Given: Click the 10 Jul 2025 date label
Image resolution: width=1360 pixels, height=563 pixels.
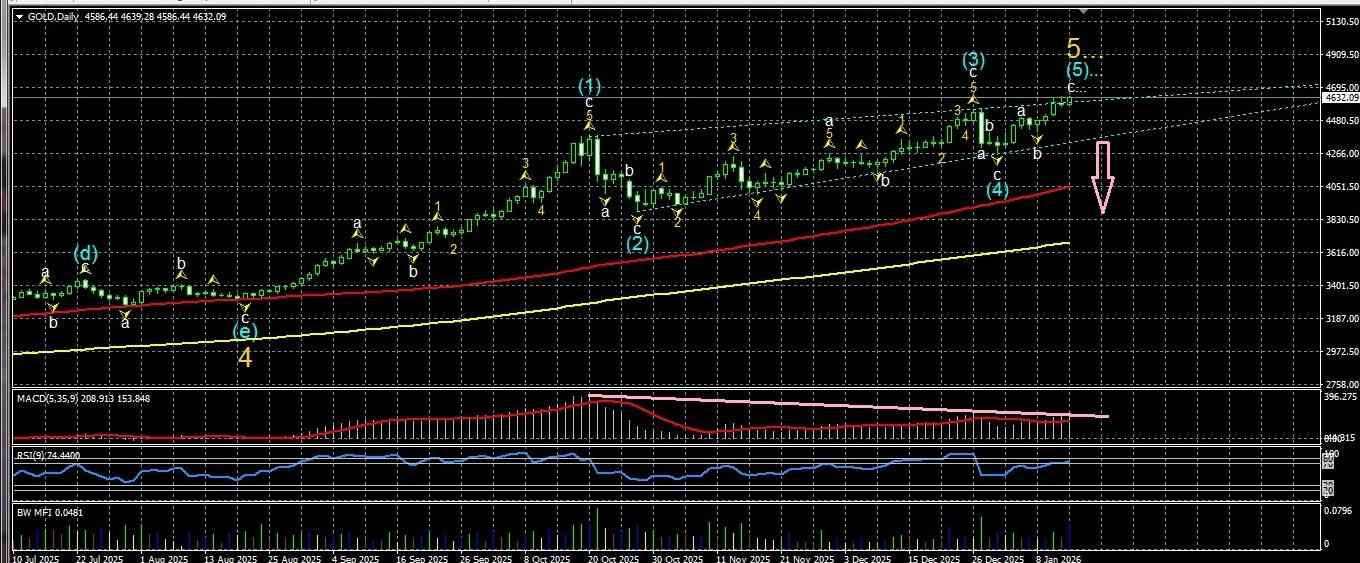Looking at the screenshot, I should pyautogui.click(x=35, y=558).
